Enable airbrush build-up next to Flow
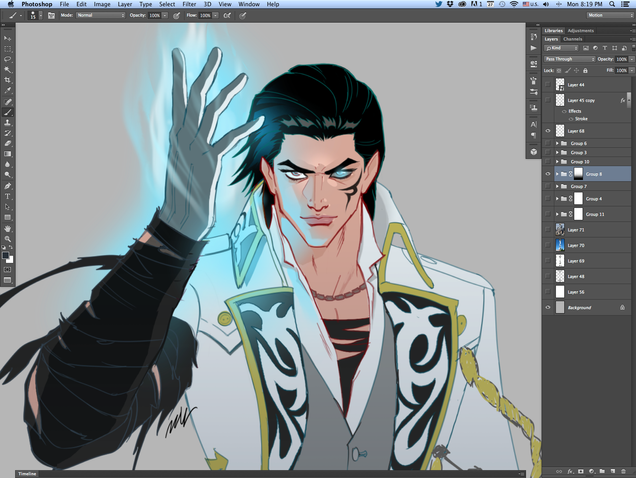 click(x=227, y=15)
